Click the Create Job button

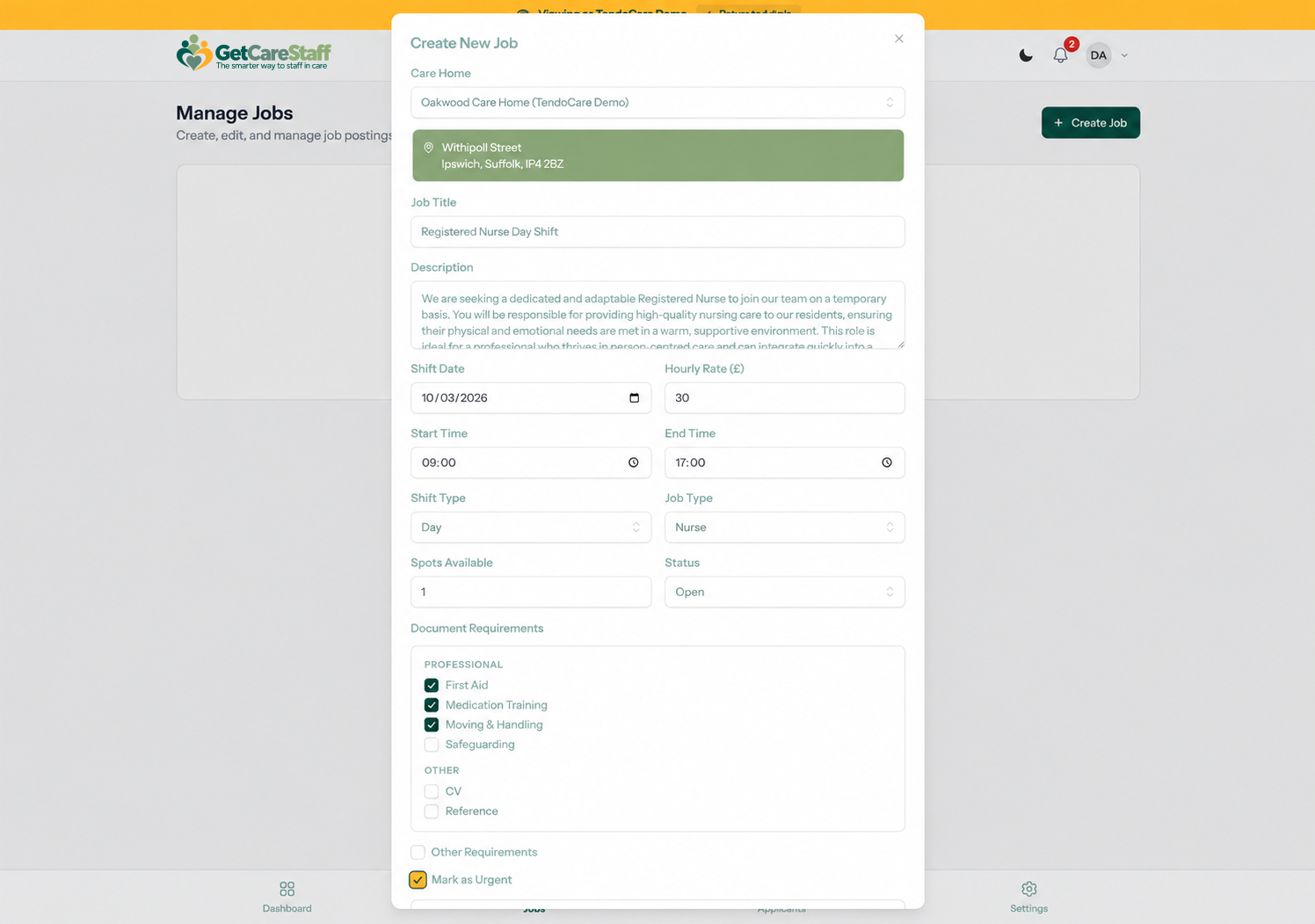tap(1091, 123)
